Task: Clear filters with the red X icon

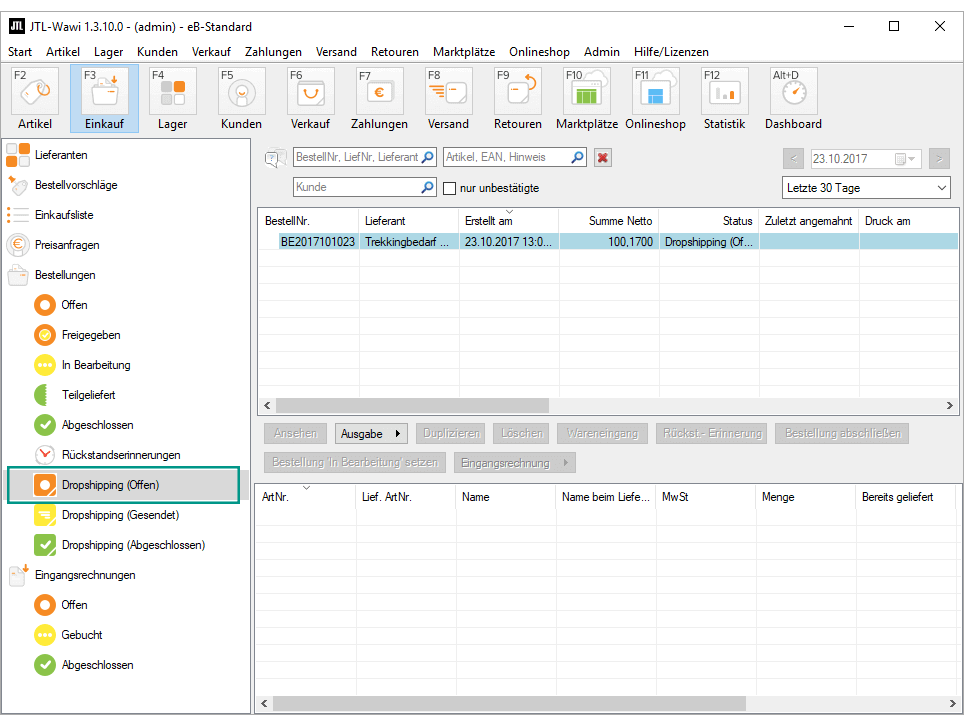Action: tap(602, 158)
